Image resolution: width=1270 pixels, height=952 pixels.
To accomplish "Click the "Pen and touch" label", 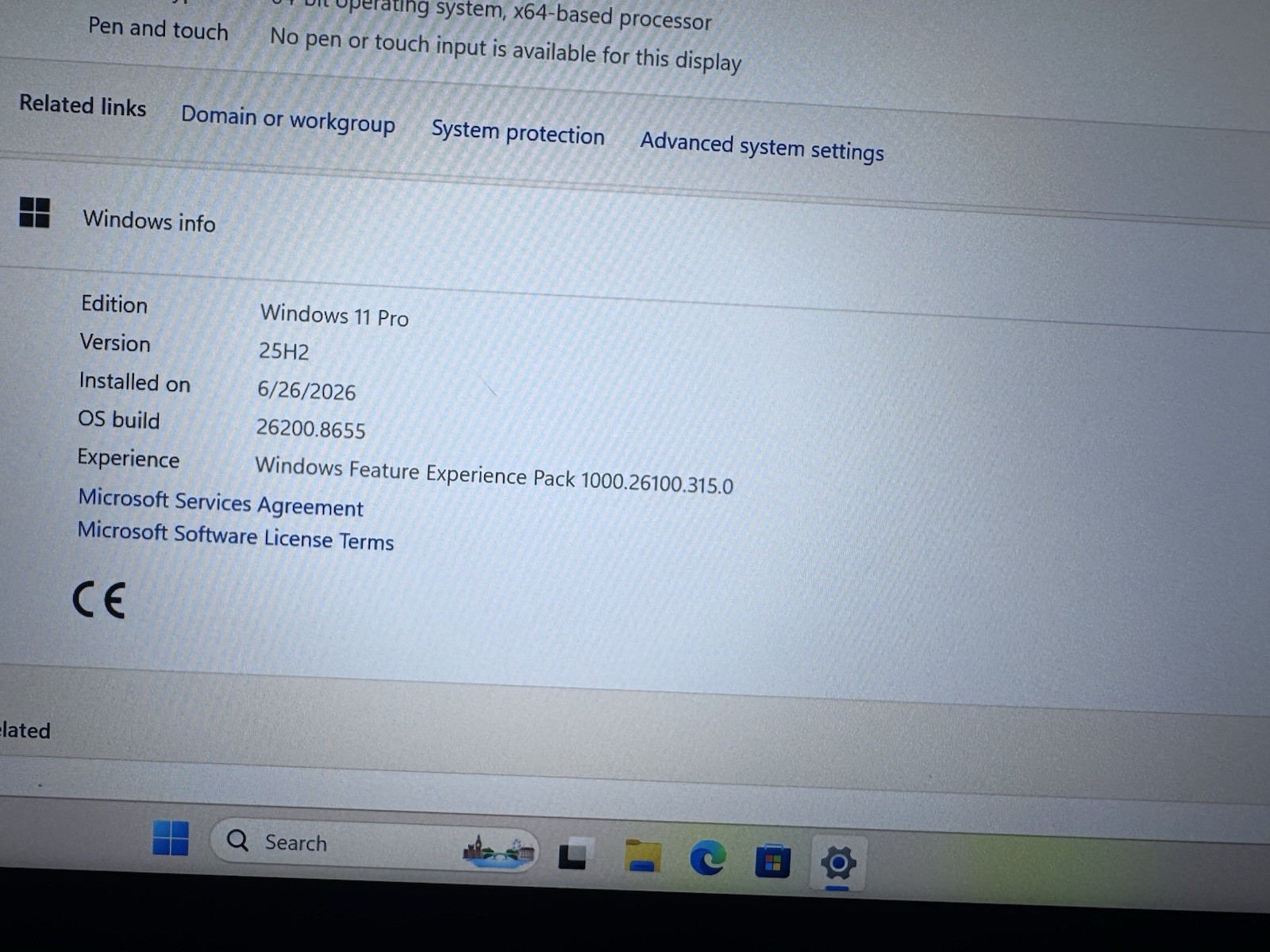I will point(158,29).
